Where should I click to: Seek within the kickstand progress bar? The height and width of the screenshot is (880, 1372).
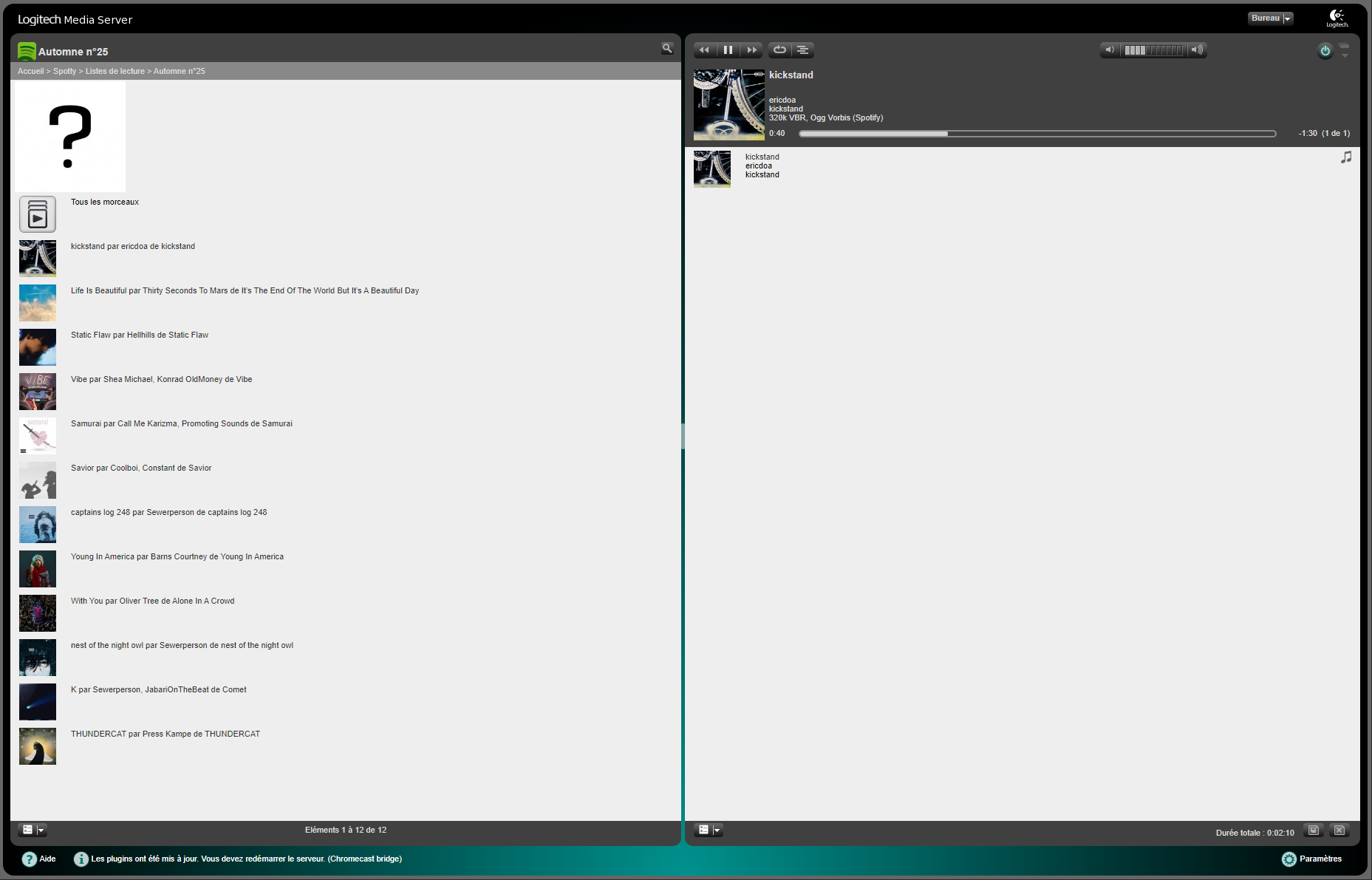click(x=1037, y=134)
